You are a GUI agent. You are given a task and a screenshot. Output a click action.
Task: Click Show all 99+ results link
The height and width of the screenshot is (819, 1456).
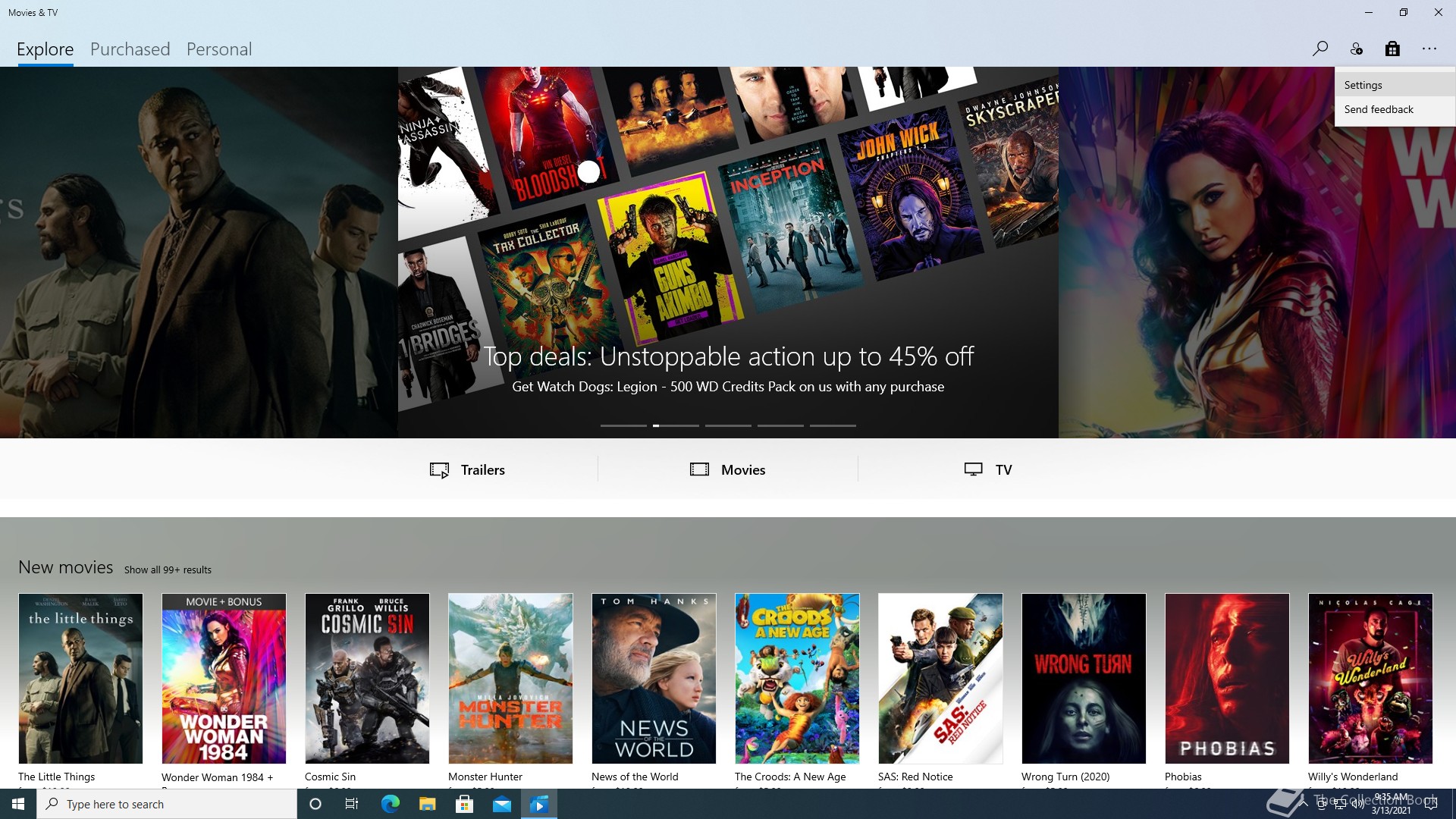168,570
